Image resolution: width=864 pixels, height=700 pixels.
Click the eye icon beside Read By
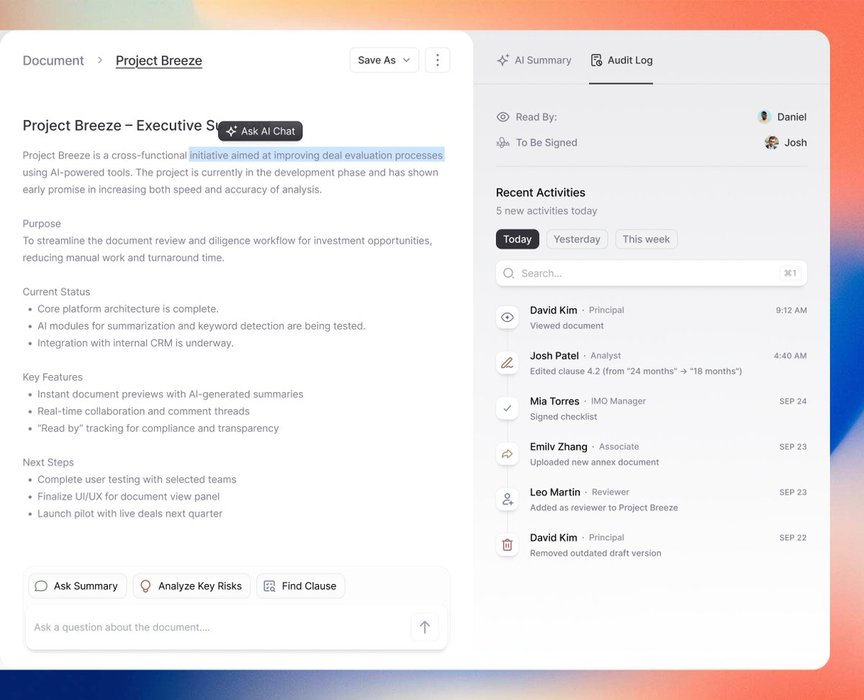click(503, 117)
